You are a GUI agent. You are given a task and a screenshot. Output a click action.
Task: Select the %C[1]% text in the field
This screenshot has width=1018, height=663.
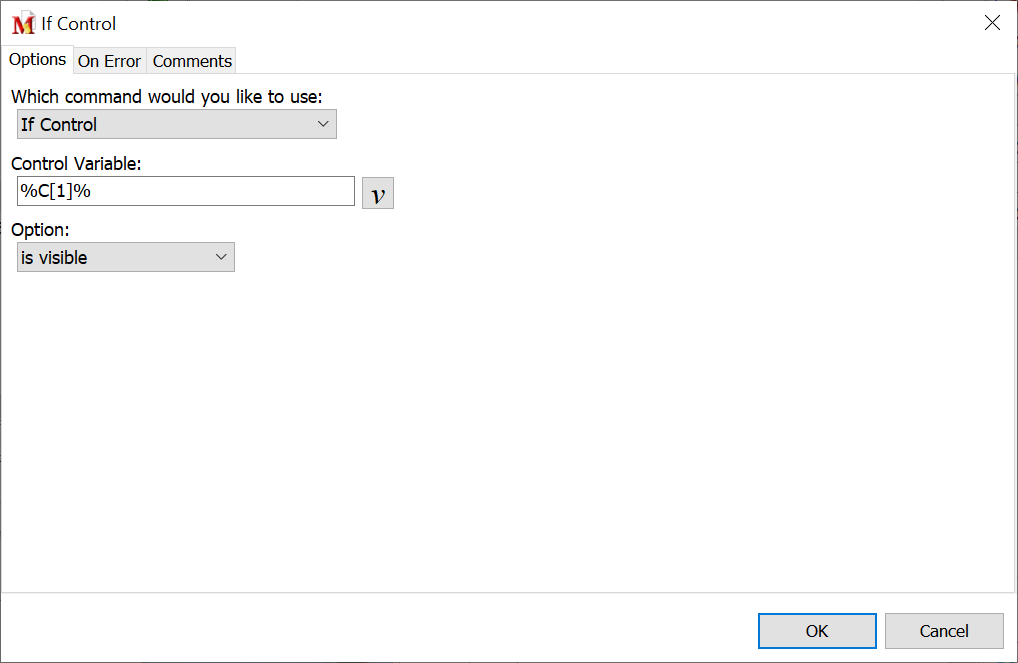[55, 191]
